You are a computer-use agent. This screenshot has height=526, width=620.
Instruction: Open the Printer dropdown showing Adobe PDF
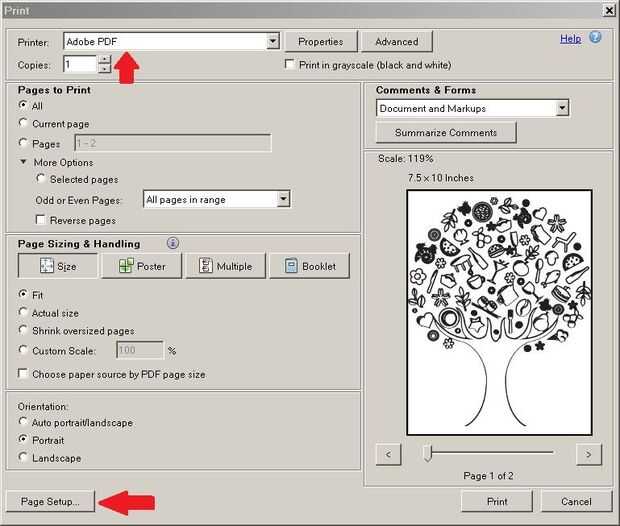[171, 41]
